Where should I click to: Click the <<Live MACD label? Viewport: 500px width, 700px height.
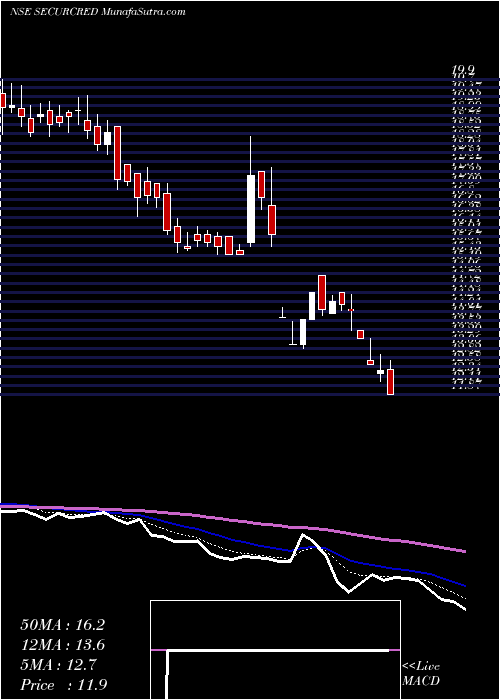(421, 674)
